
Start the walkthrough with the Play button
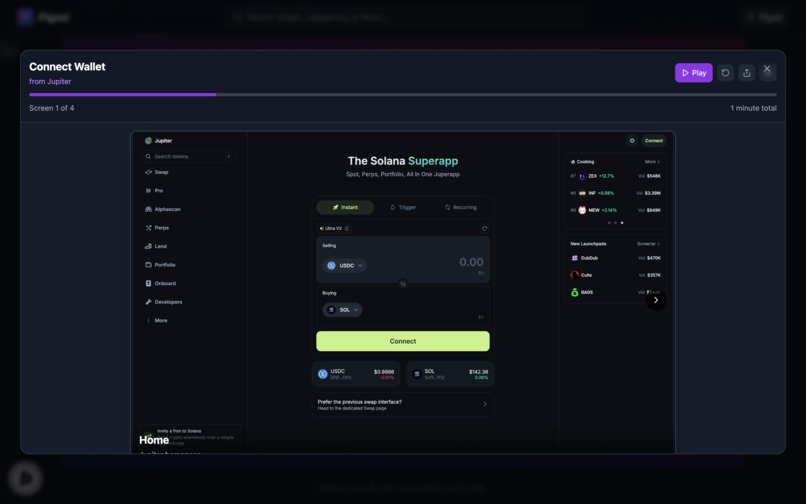tap(693, 73)
